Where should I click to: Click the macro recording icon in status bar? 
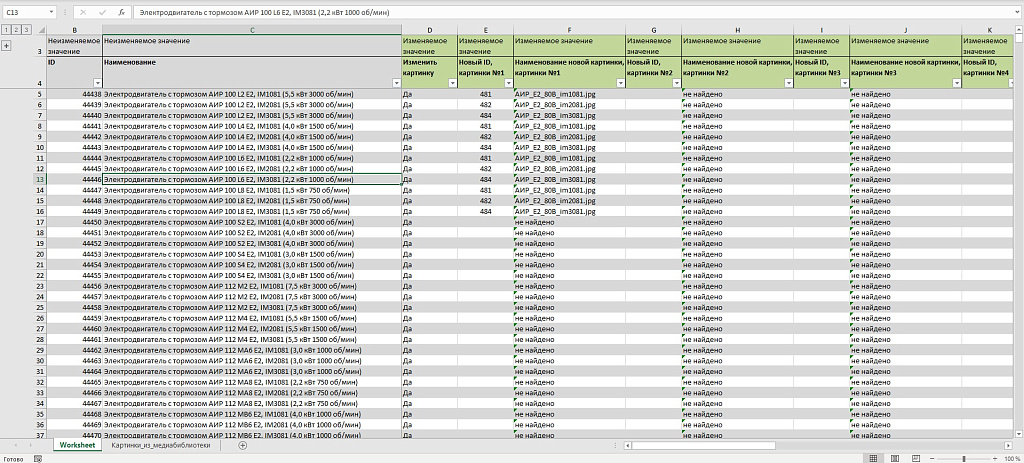(x=40, y=458)
